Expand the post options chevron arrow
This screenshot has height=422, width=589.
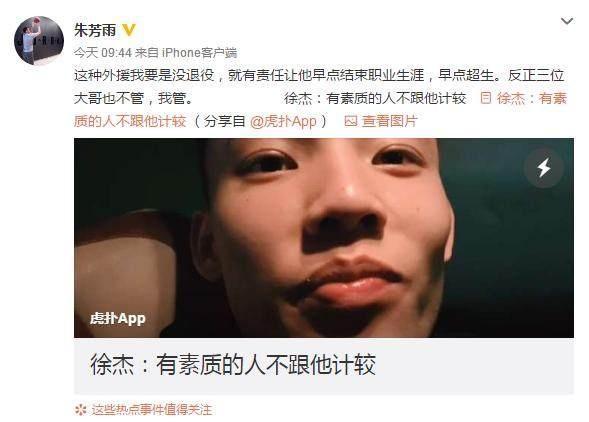tap(567, 21)
